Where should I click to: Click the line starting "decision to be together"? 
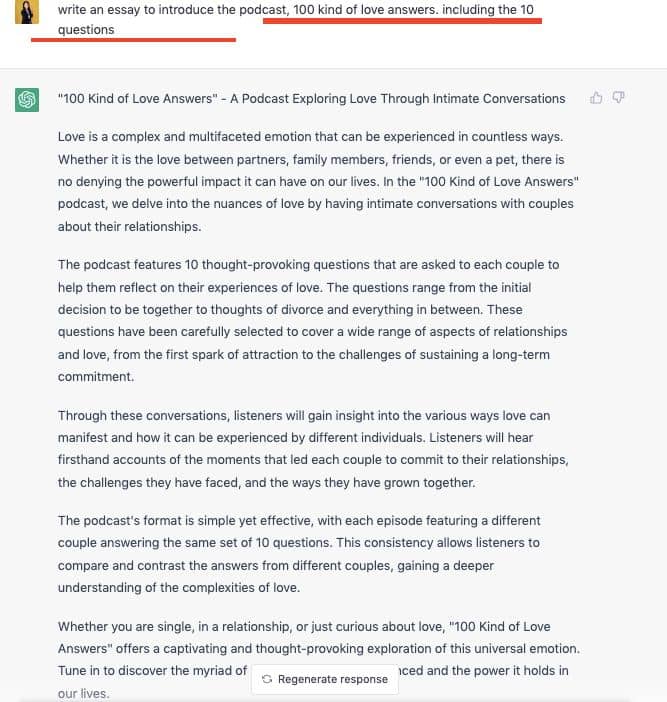click(x=290, y=309)
